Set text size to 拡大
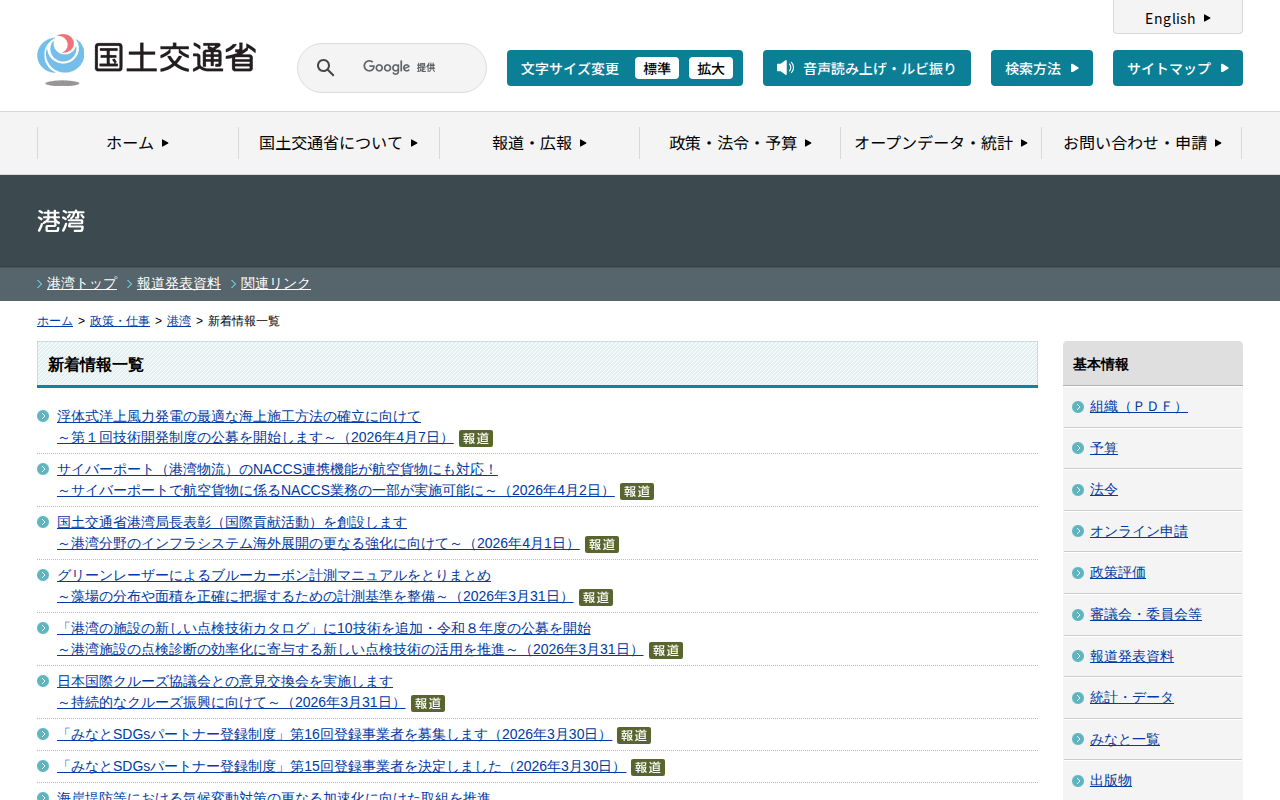The width and height of the screenshot is (1280, 800). pos(711,68)
